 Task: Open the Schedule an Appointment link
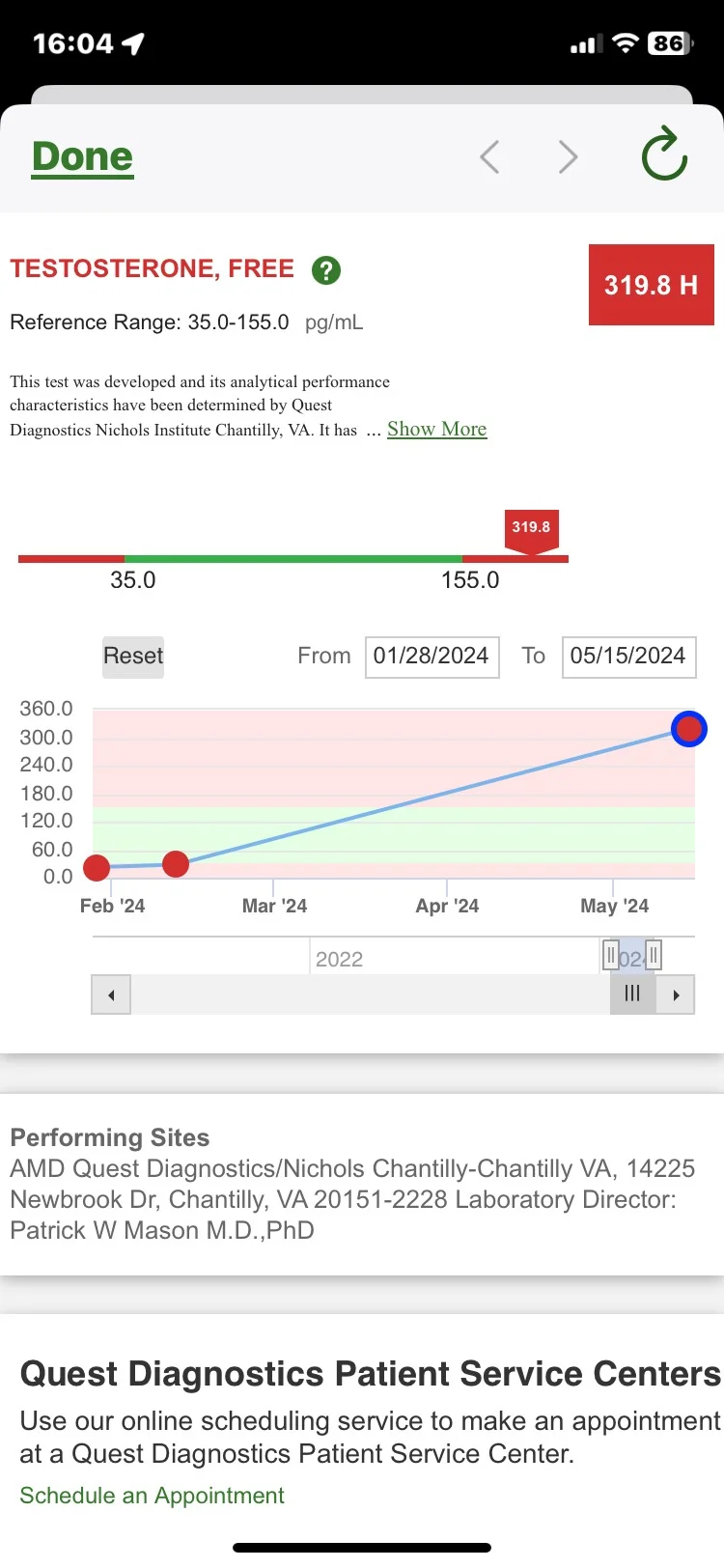(x=152, y=1496)
